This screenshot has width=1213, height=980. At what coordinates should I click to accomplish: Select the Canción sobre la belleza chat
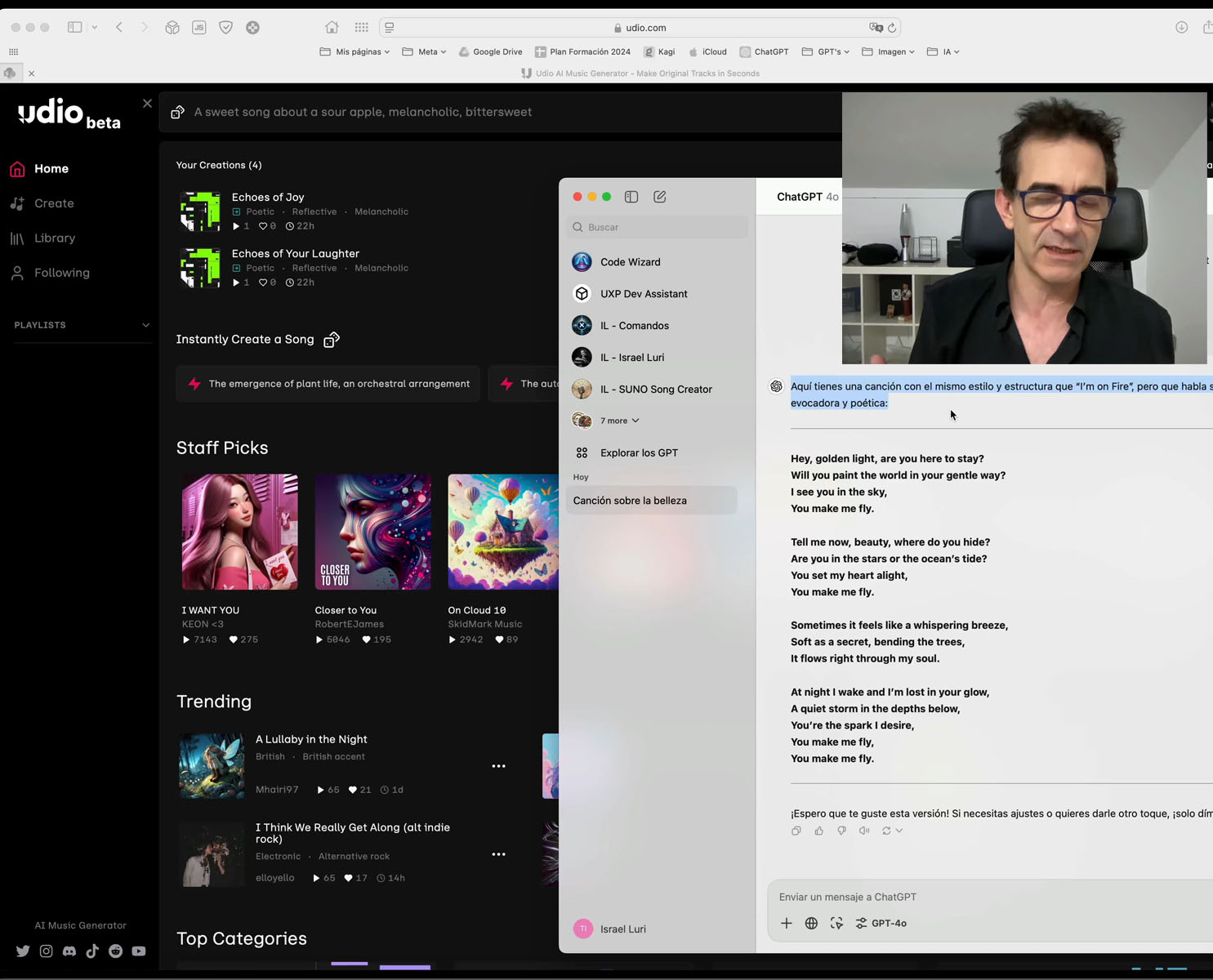click(652, 501)
